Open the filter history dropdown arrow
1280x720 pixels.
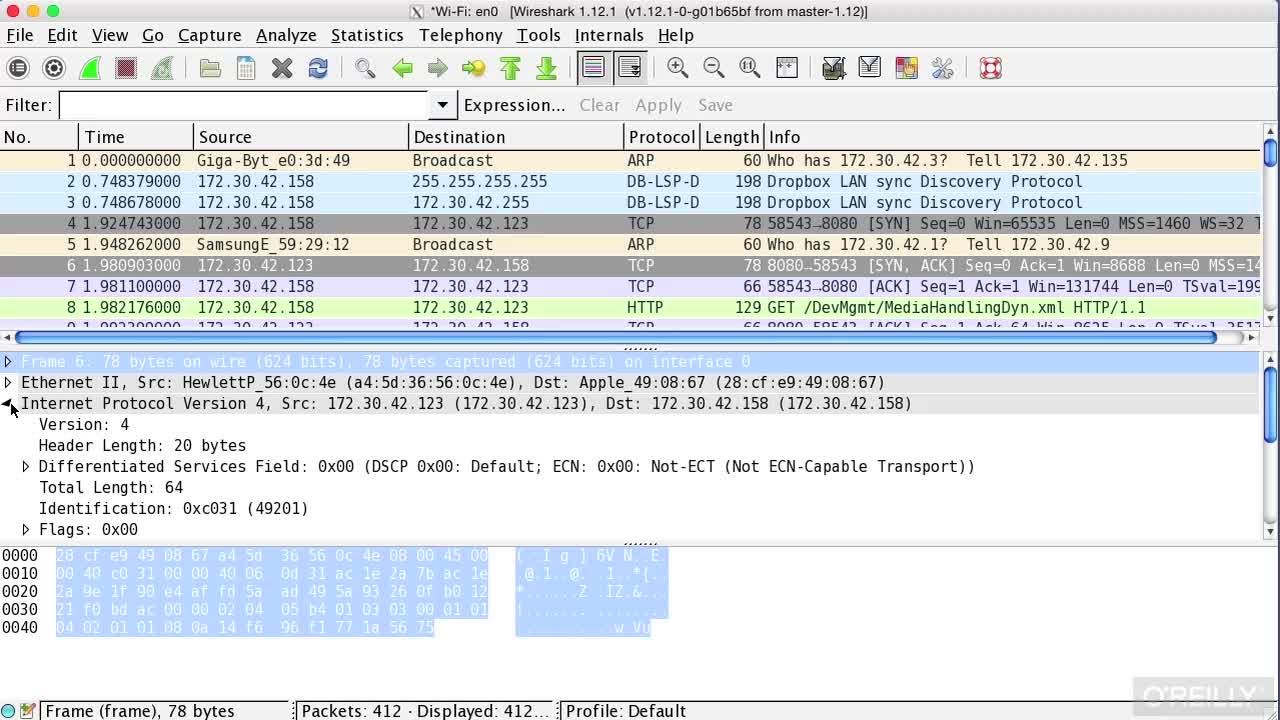(x=442, y=105)
